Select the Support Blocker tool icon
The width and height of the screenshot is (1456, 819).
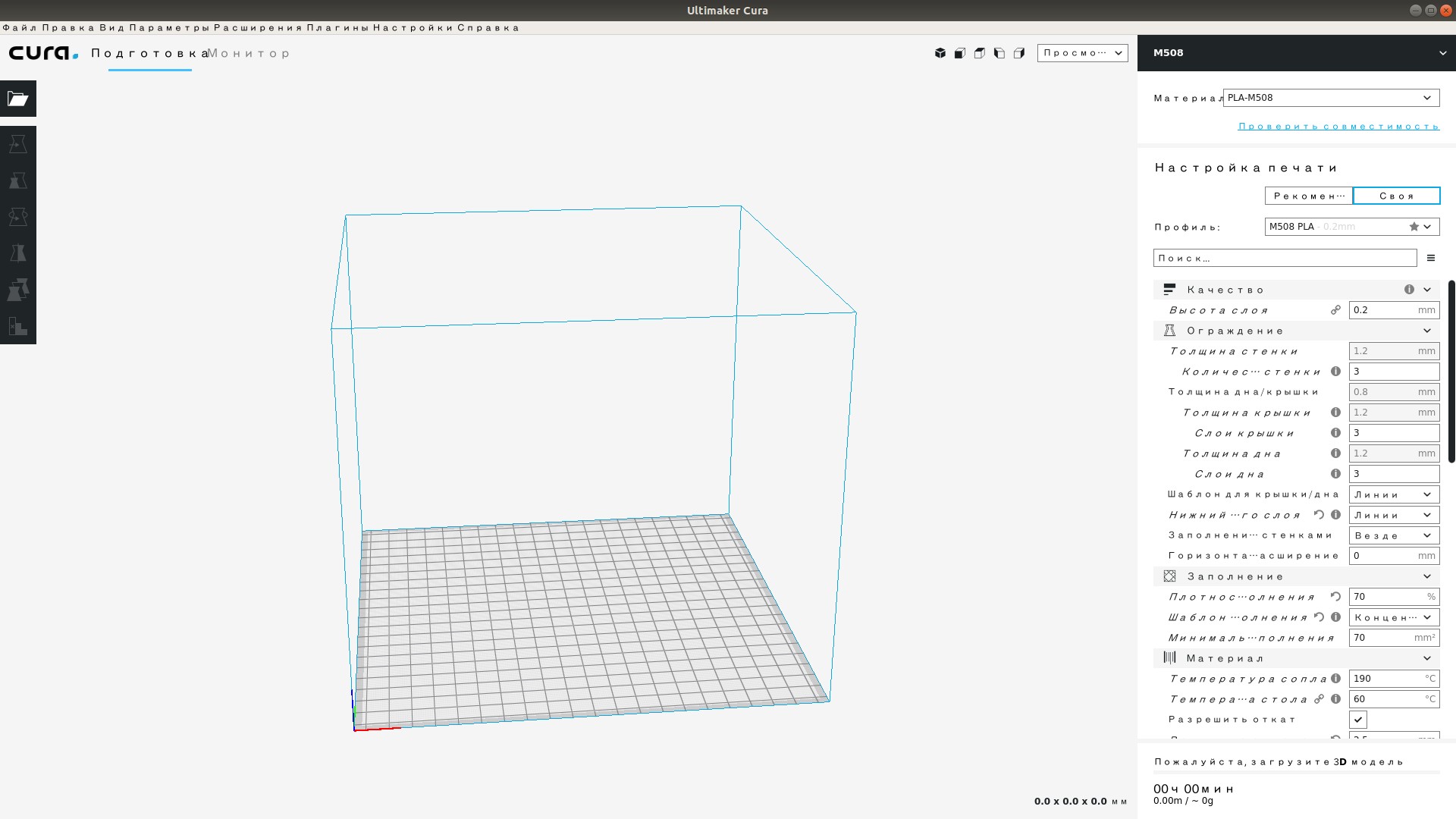pos(18,326)
